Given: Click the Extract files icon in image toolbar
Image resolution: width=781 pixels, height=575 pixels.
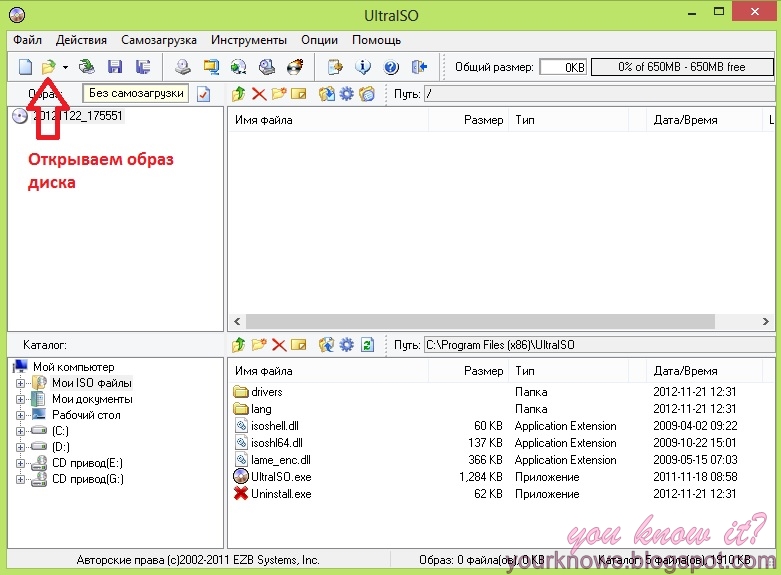Looking at the screenshot, I should (327, 94).
